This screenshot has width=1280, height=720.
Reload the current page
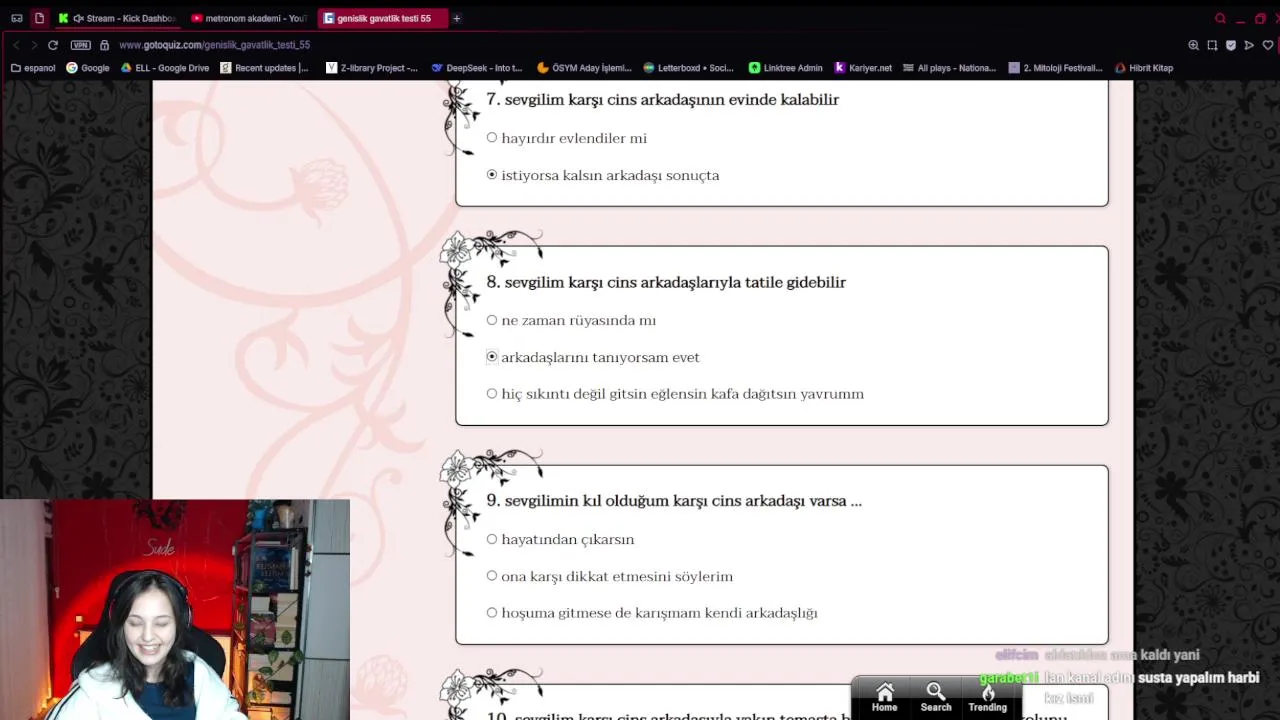[x=53, y=45]
